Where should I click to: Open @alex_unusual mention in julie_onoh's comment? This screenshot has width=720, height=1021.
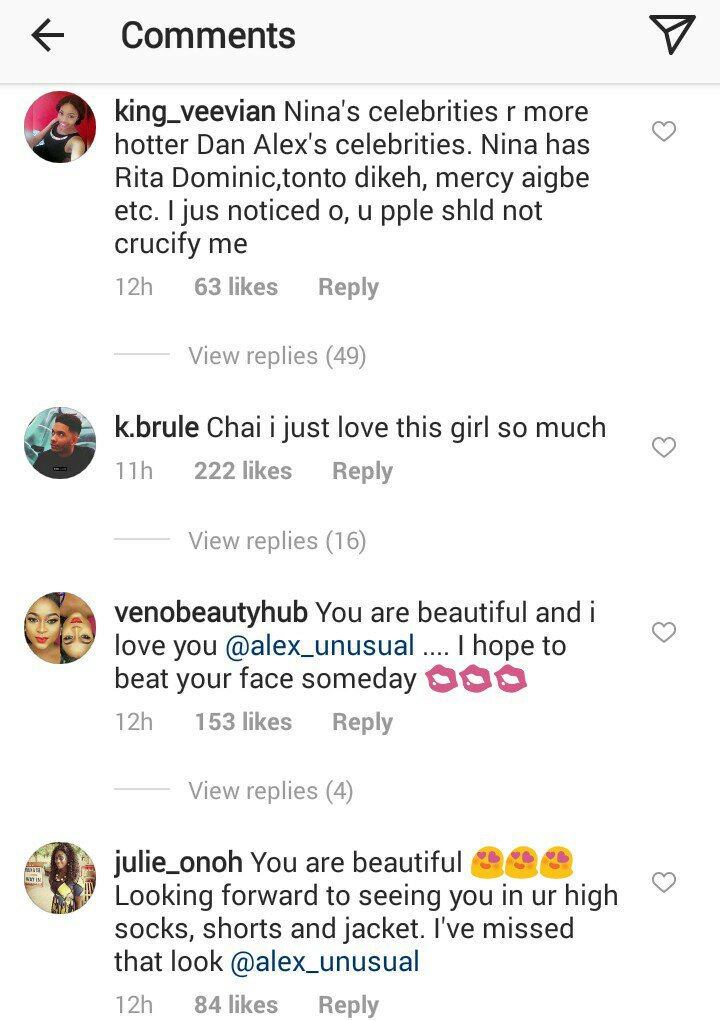pyautogui.click(x=325, y=963)
